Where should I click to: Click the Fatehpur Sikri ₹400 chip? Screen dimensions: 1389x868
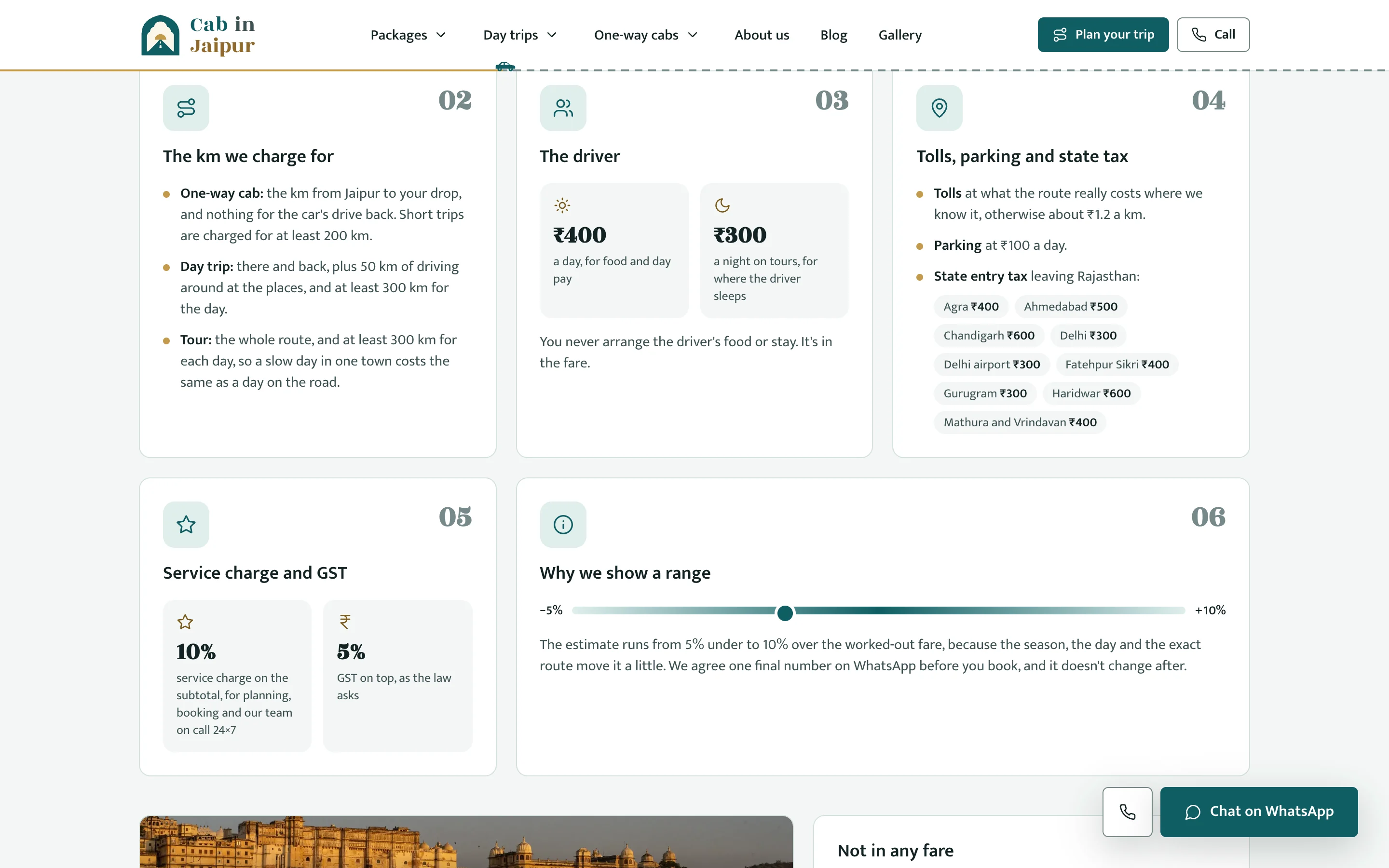click(1117, 365)
